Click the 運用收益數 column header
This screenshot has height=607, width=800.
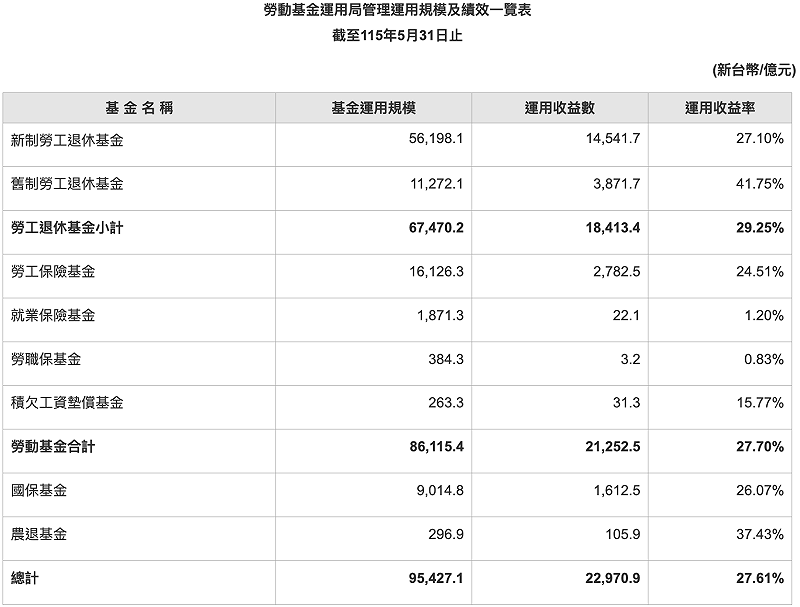560,108
